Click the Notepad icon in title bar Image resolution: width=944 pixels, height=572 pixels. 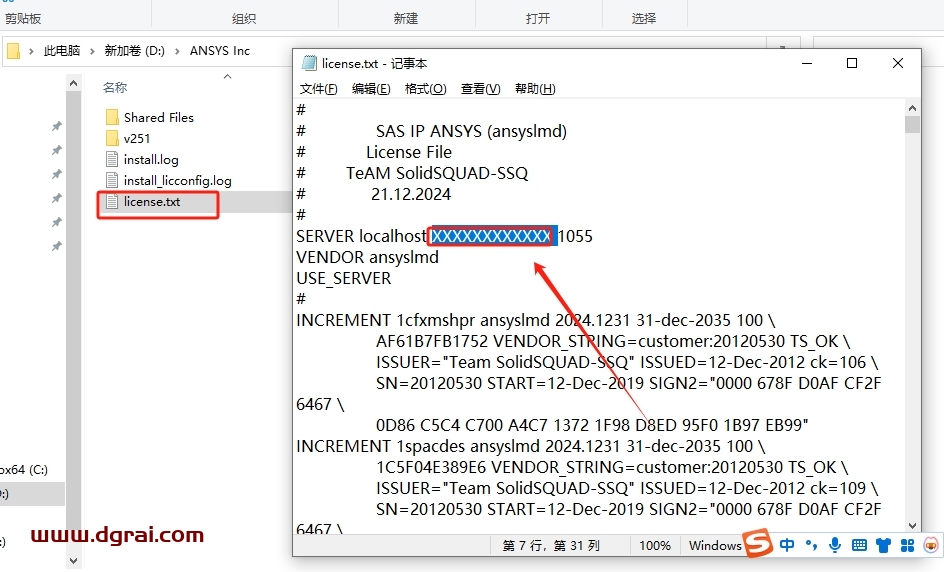309,63
